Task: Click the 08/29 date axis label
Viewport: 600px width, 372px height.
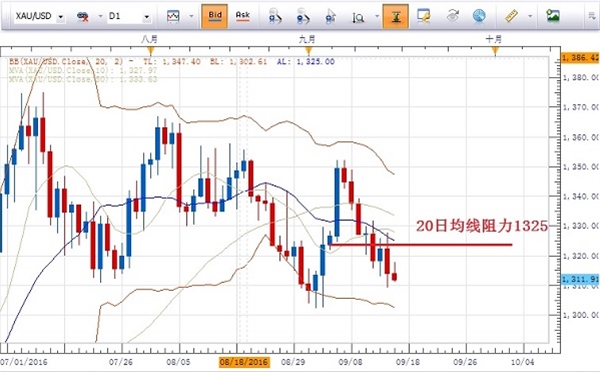Action: tap(293, 362)
